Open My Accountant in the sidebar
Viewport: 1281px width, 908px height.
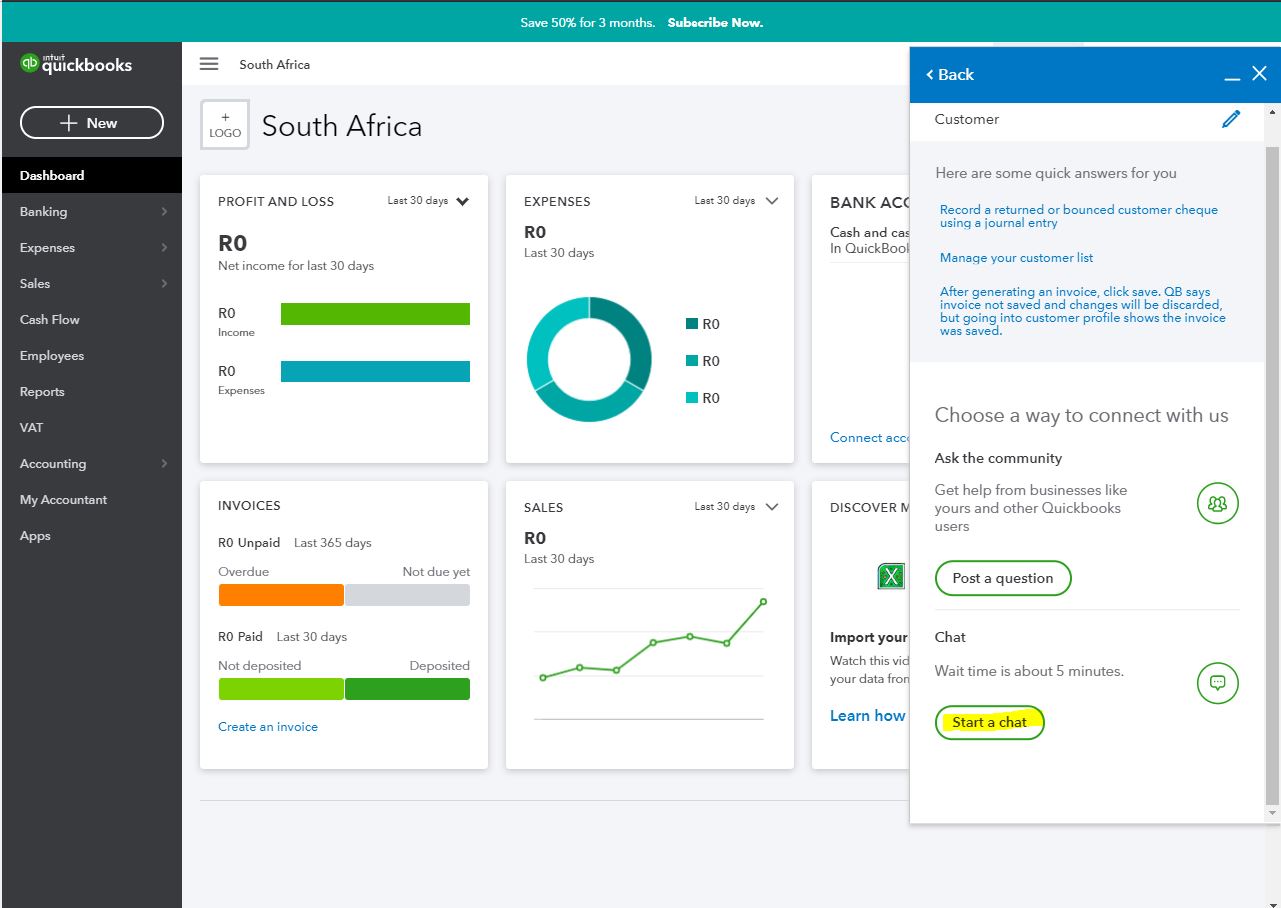click(63, 500)
